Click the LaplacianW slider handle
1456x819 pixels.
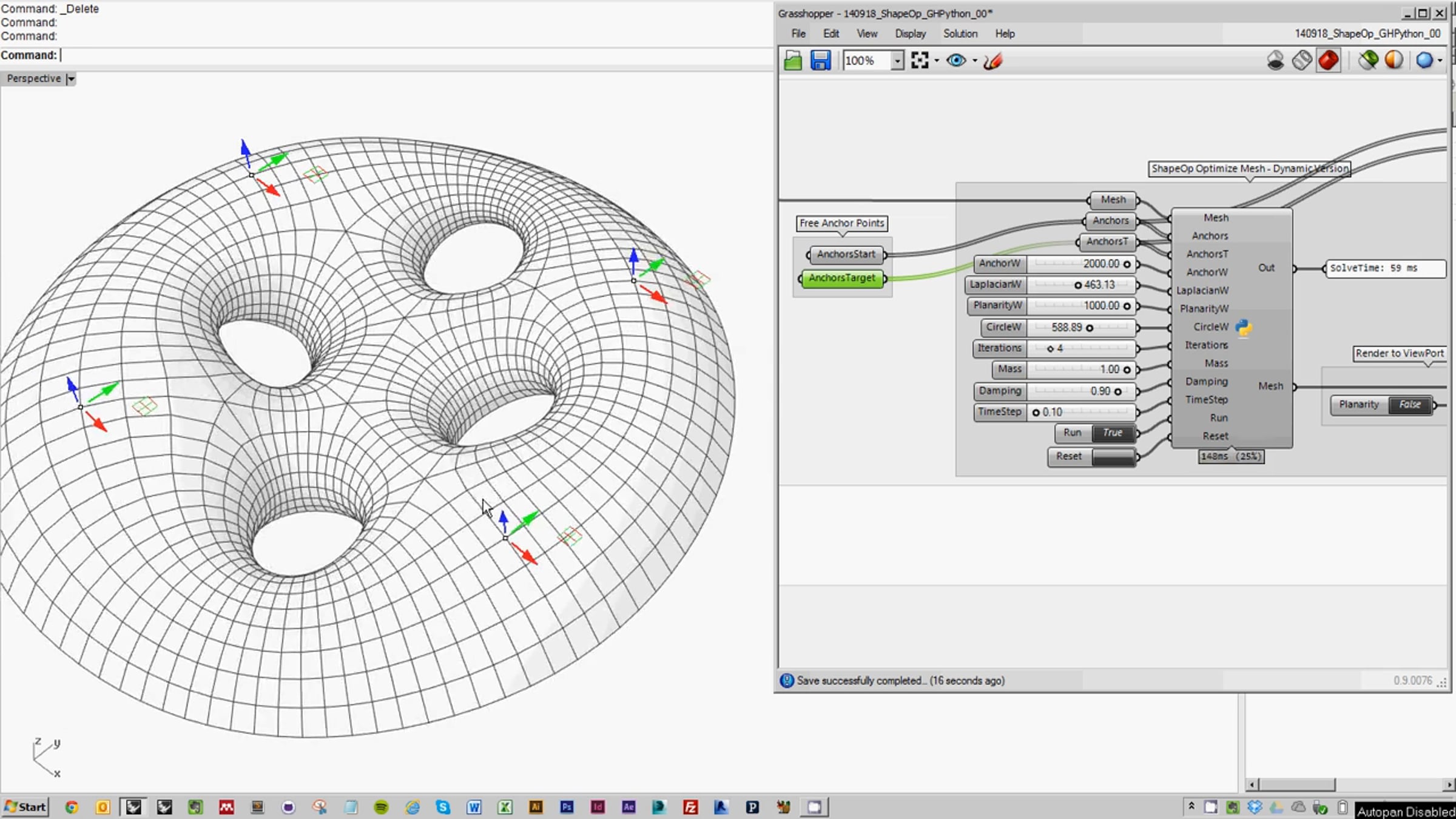[x=1078, y=285]
